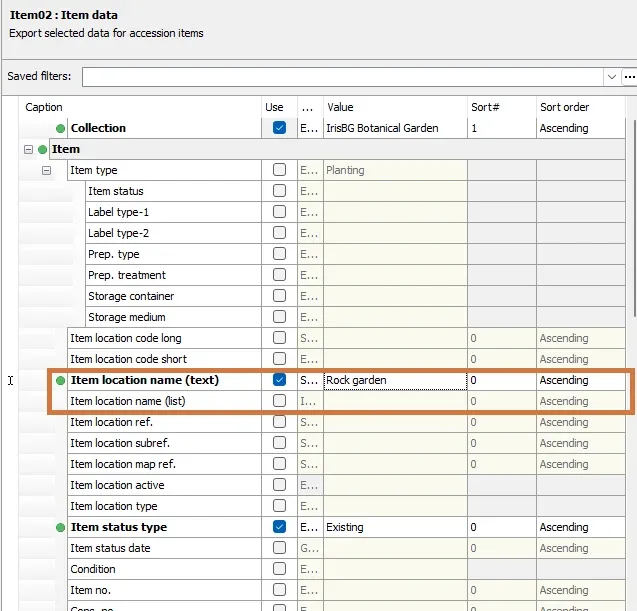Uncheck Item status type Use checkbox

point(279,527)
